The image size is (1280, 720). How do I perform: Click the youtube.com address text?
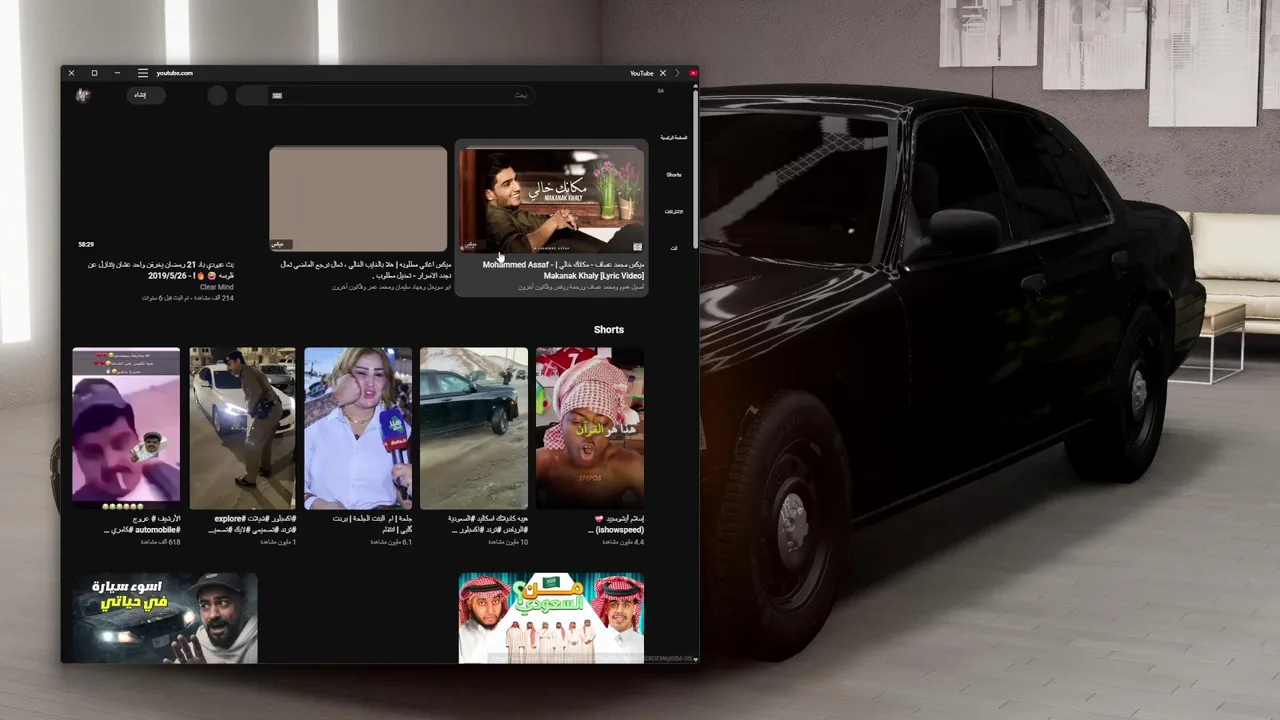174,73
